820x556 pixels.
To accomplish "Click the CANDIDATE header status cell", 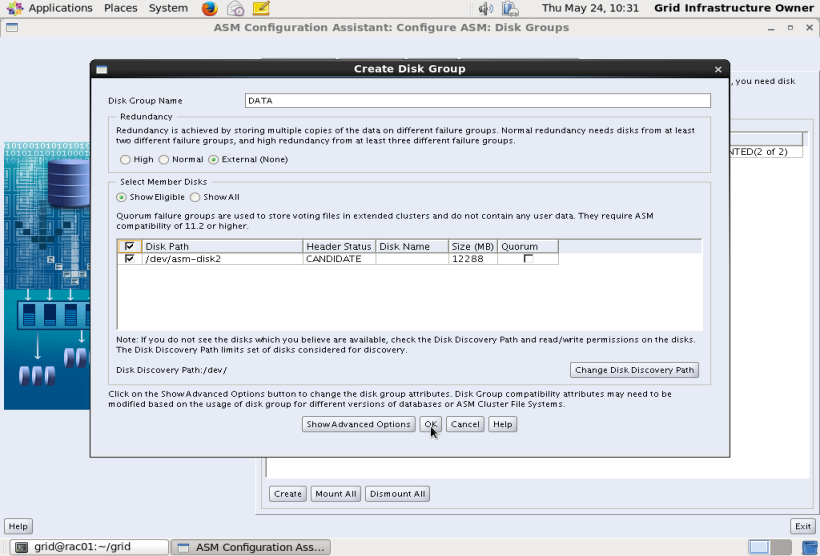I will click(x=339, y=259).
